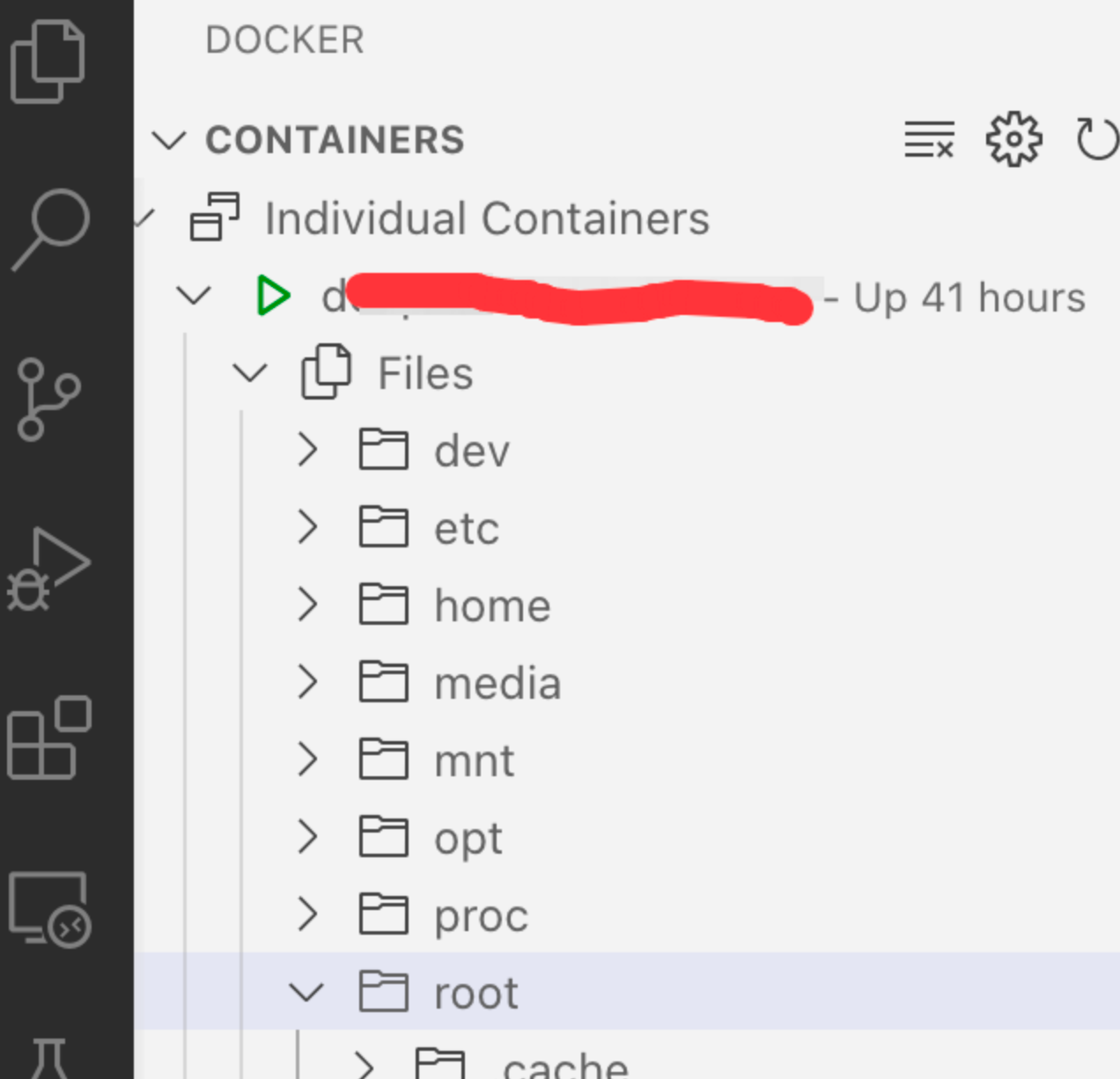The width and height of the screenshot is (1120, 1079).
Task: Collapse the CONTAINERS section
Action: tap(170, 139)
